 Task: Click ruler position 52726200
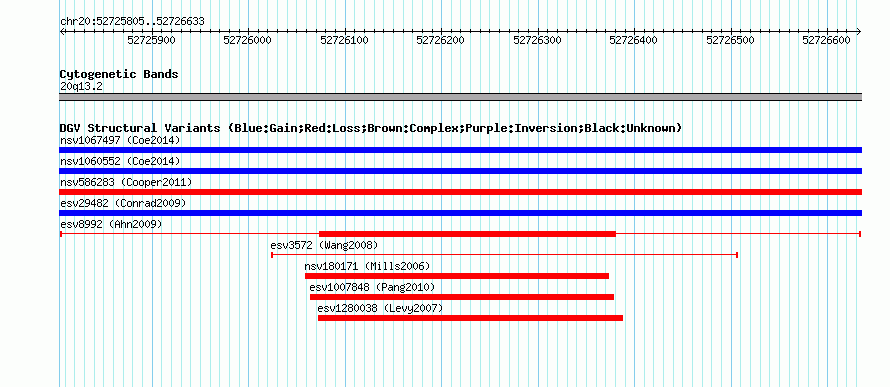click(440, 40)
